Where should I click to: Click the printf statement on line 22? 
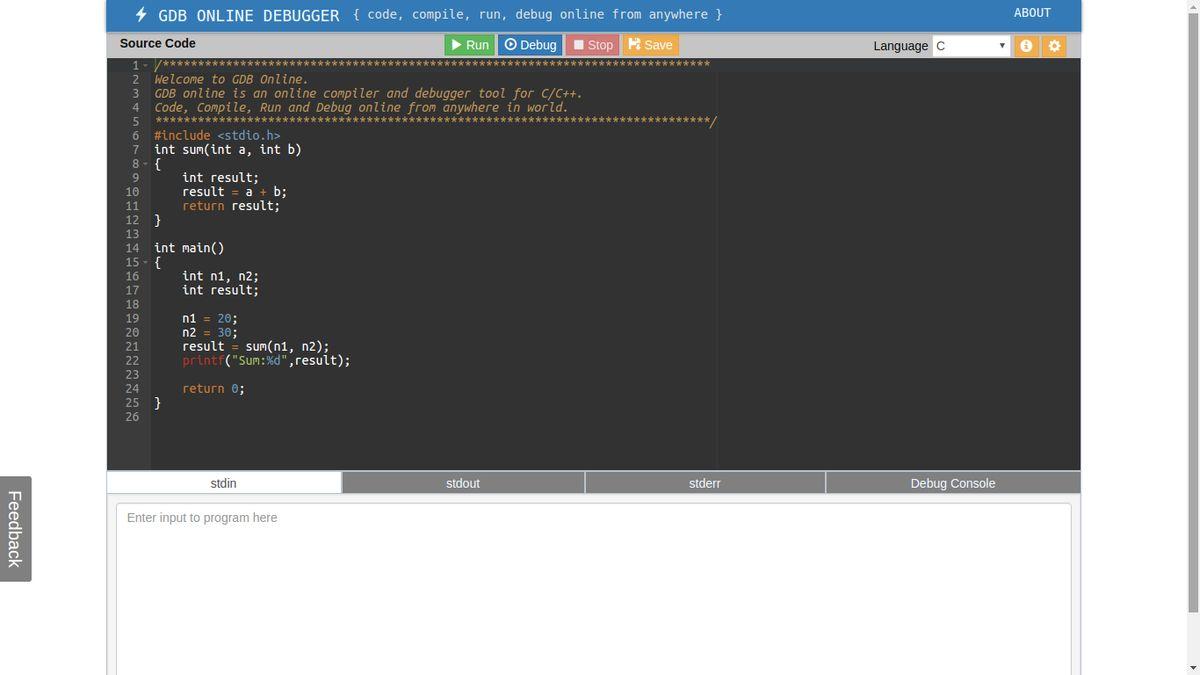(266, 360)
